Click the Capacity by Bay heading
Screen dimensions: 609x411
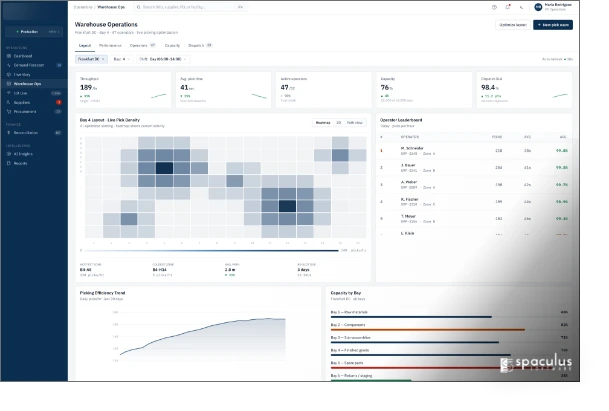coord(346,293)
